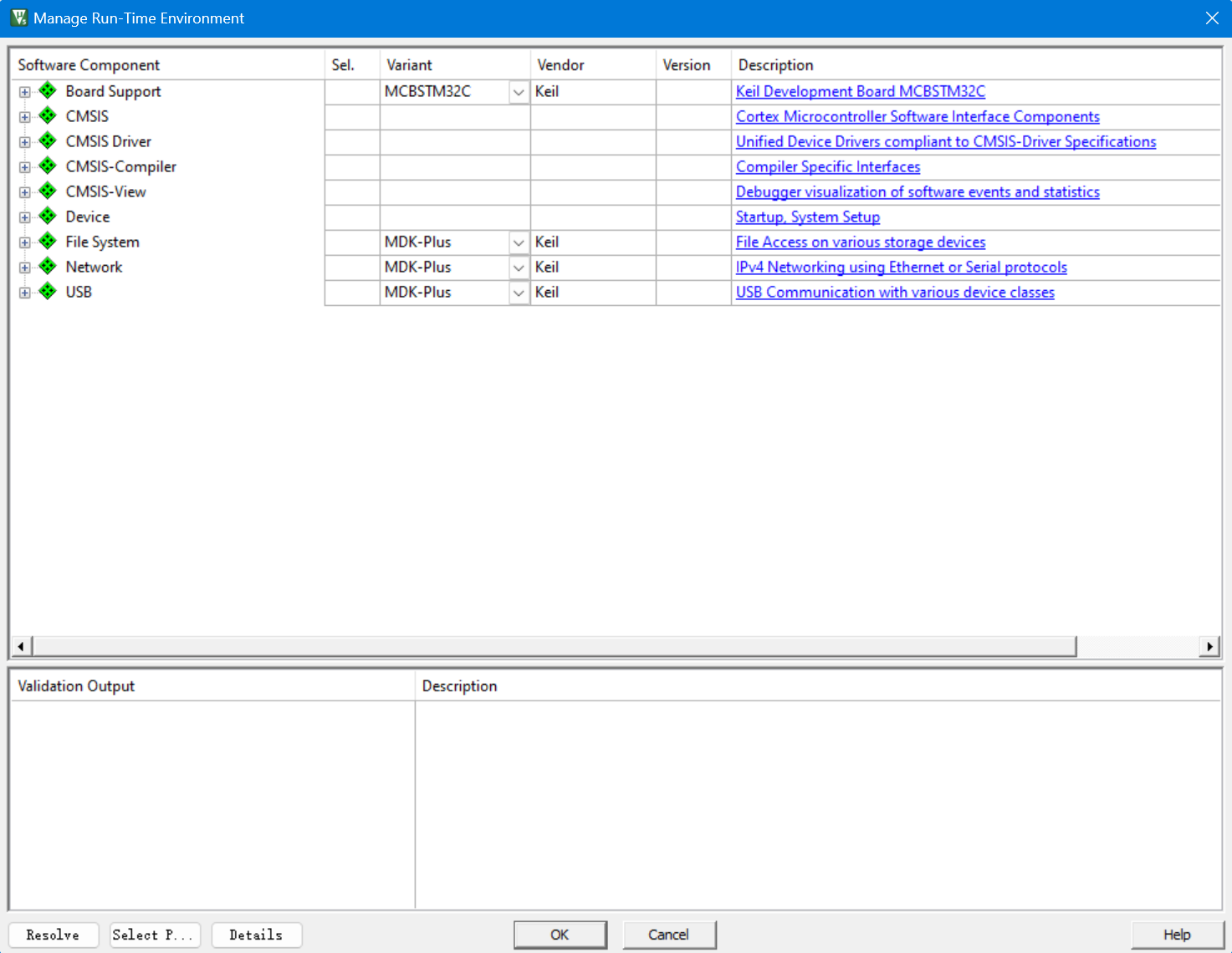Click the Software Component column header

167,64
